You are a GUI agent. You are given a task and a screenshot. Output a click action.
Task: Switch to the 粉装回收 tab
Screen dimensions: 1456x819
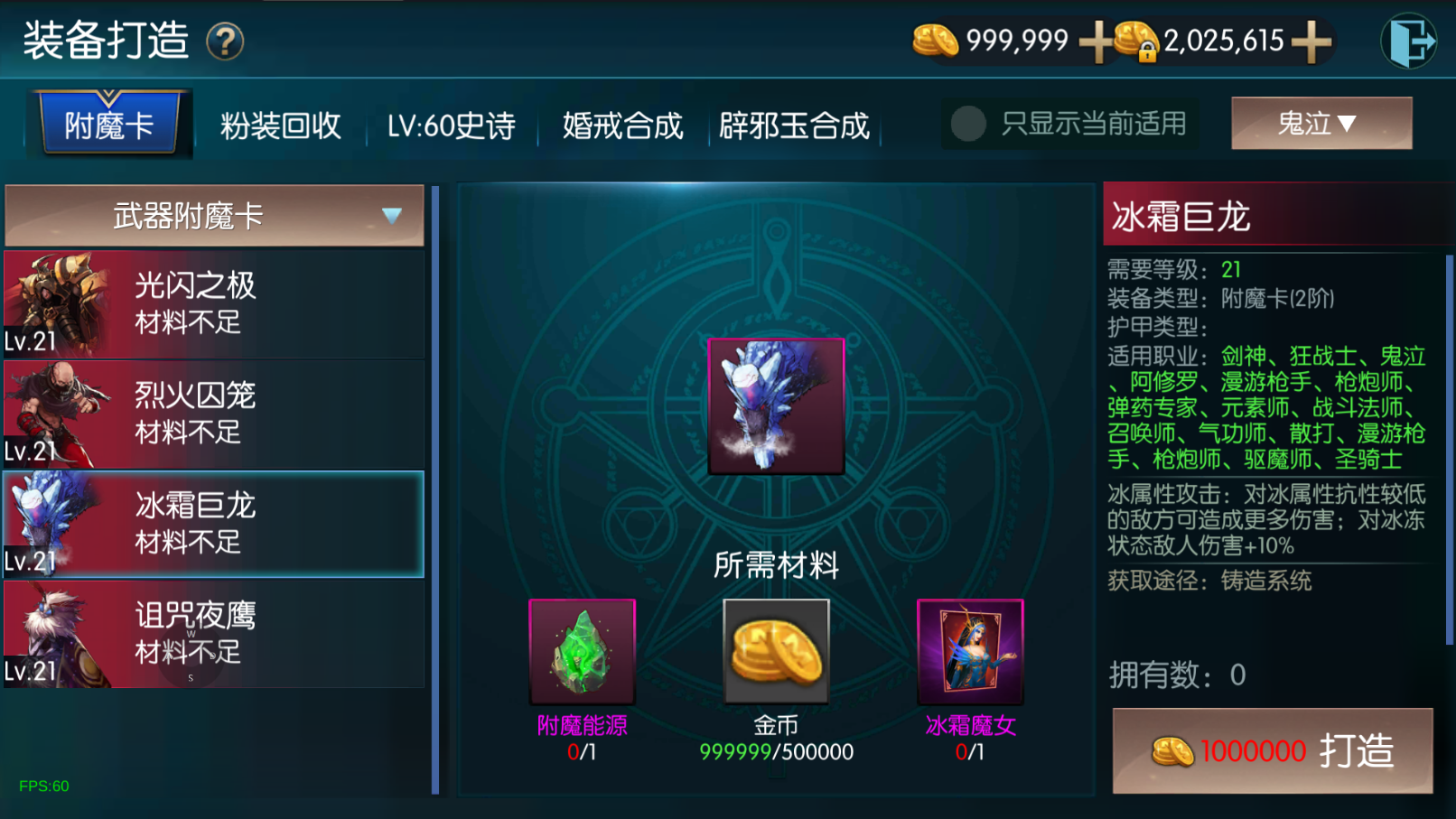(281, 126)
